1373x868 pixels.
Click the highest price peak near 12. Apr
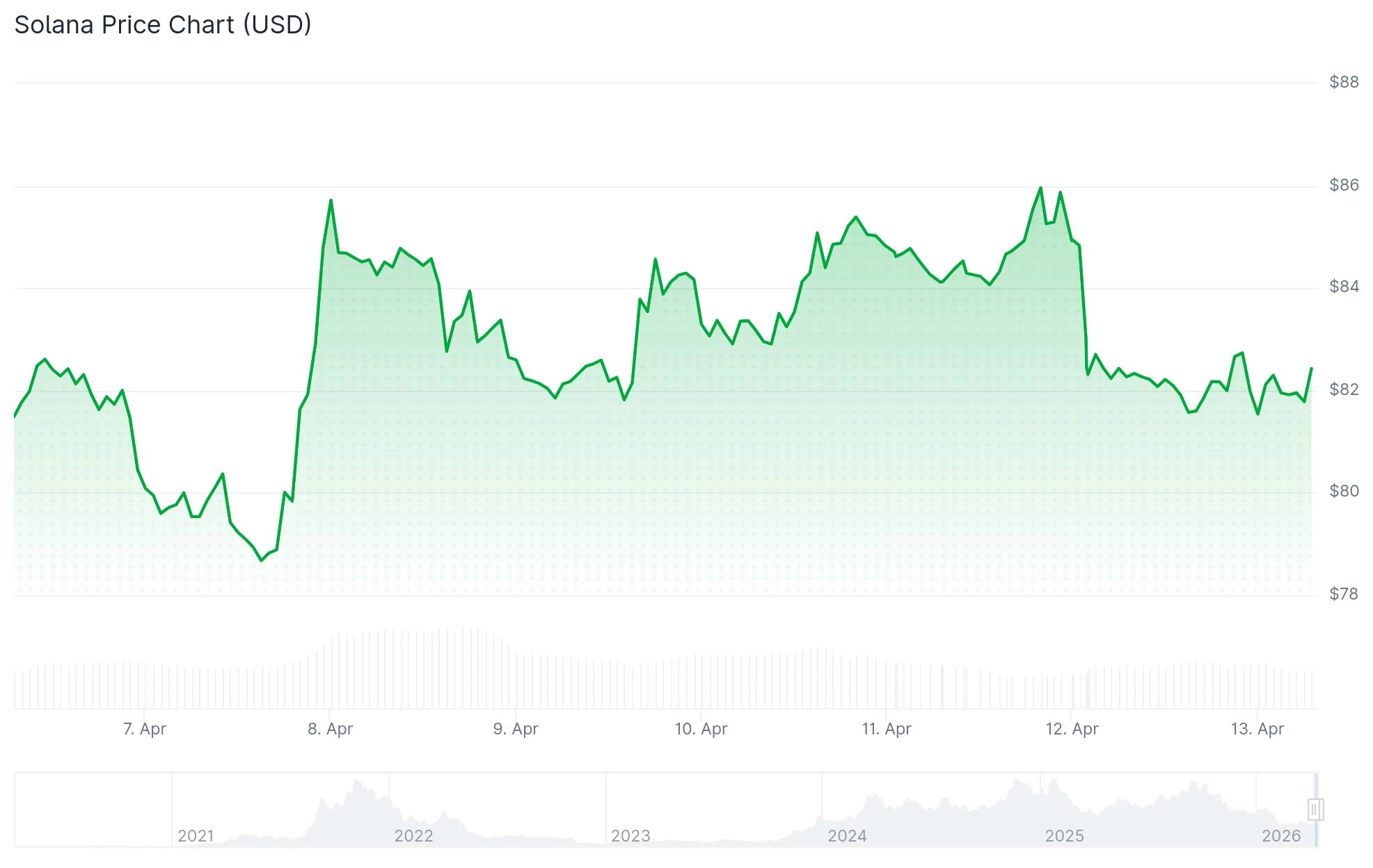click(x=1040, y=188)
